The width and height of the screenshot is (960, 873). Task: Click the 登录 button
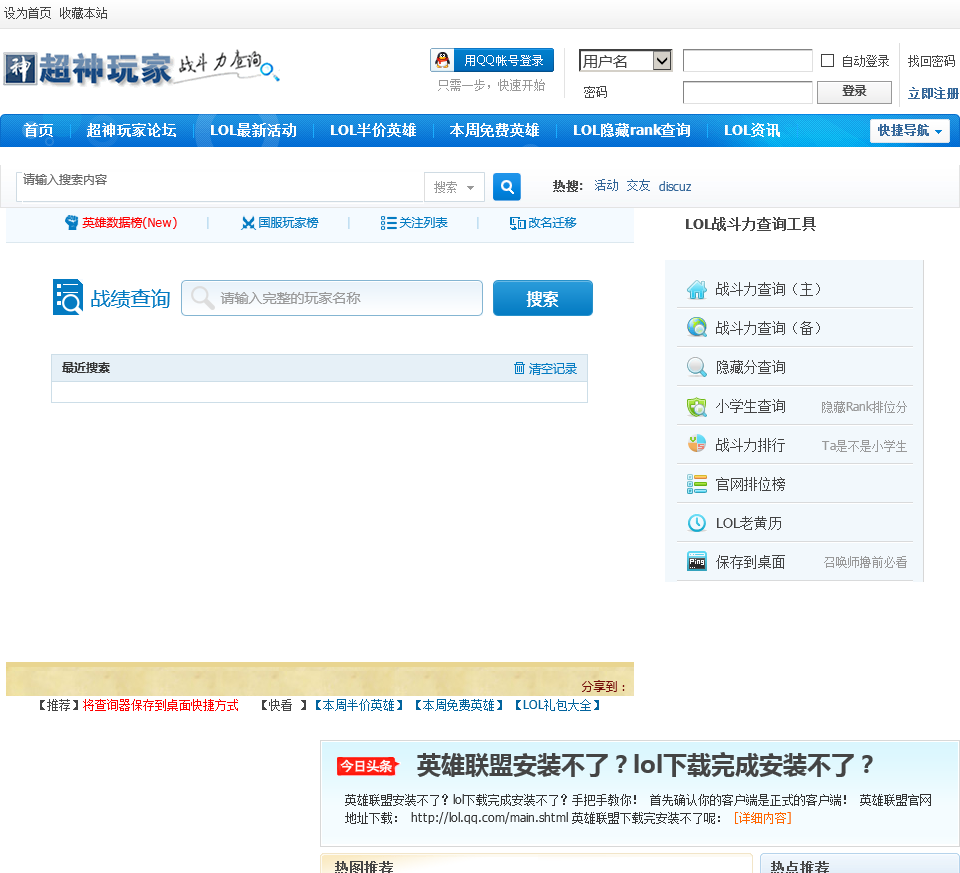click(854, 92)
